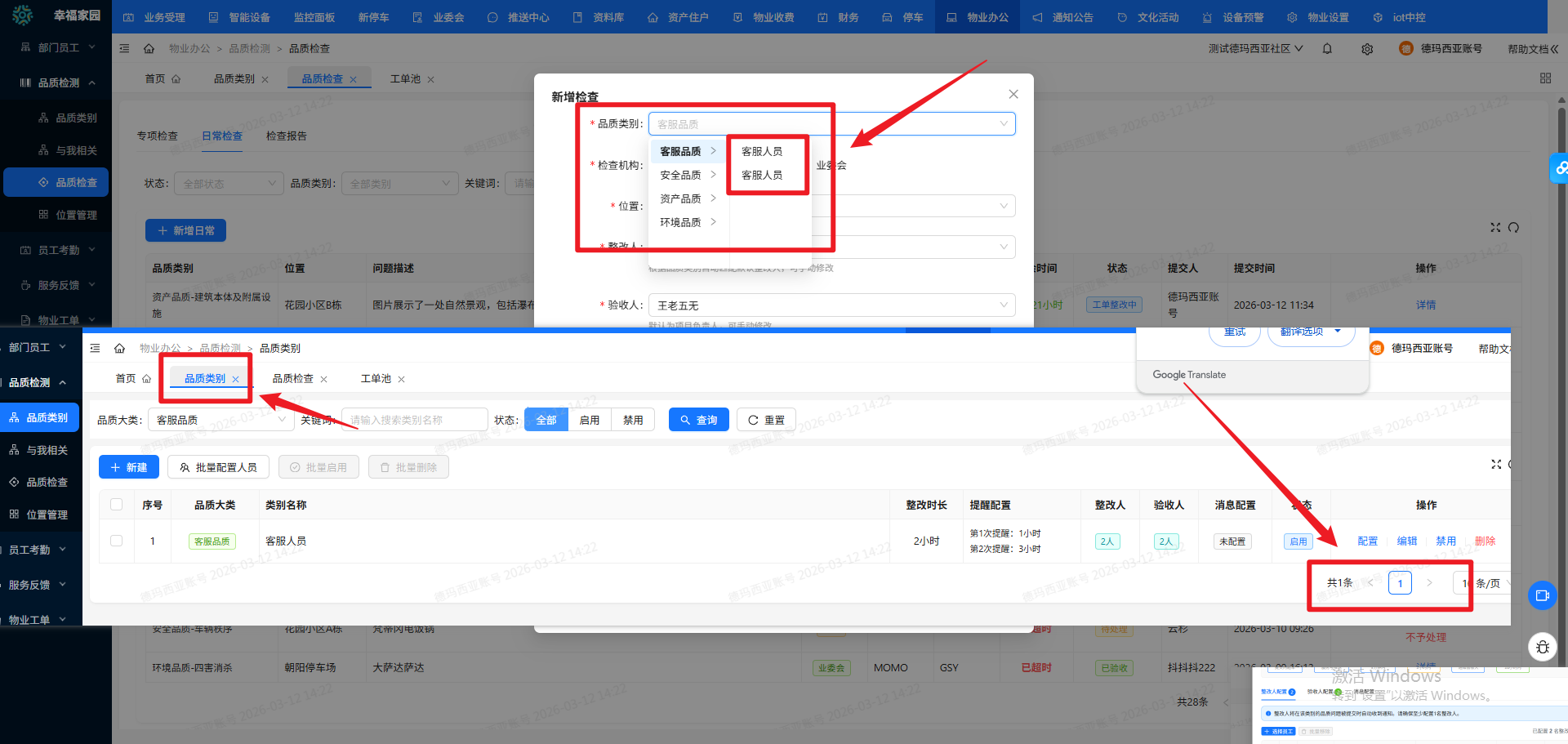Open the 测试德玛西亚社区 community selector
The height and width of the screenshot is (744, 1568).
(1255, 49)
